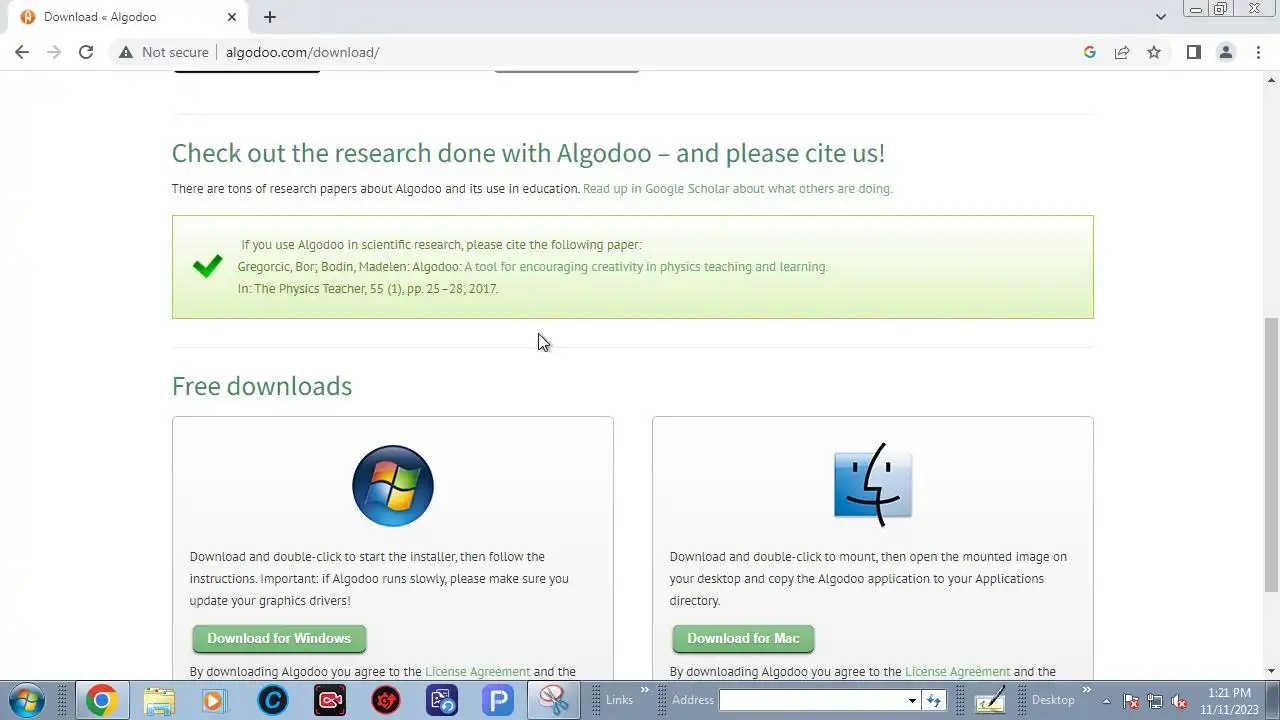
Task: Reload the Algodoo download page
Action: [x=86, y=52]
